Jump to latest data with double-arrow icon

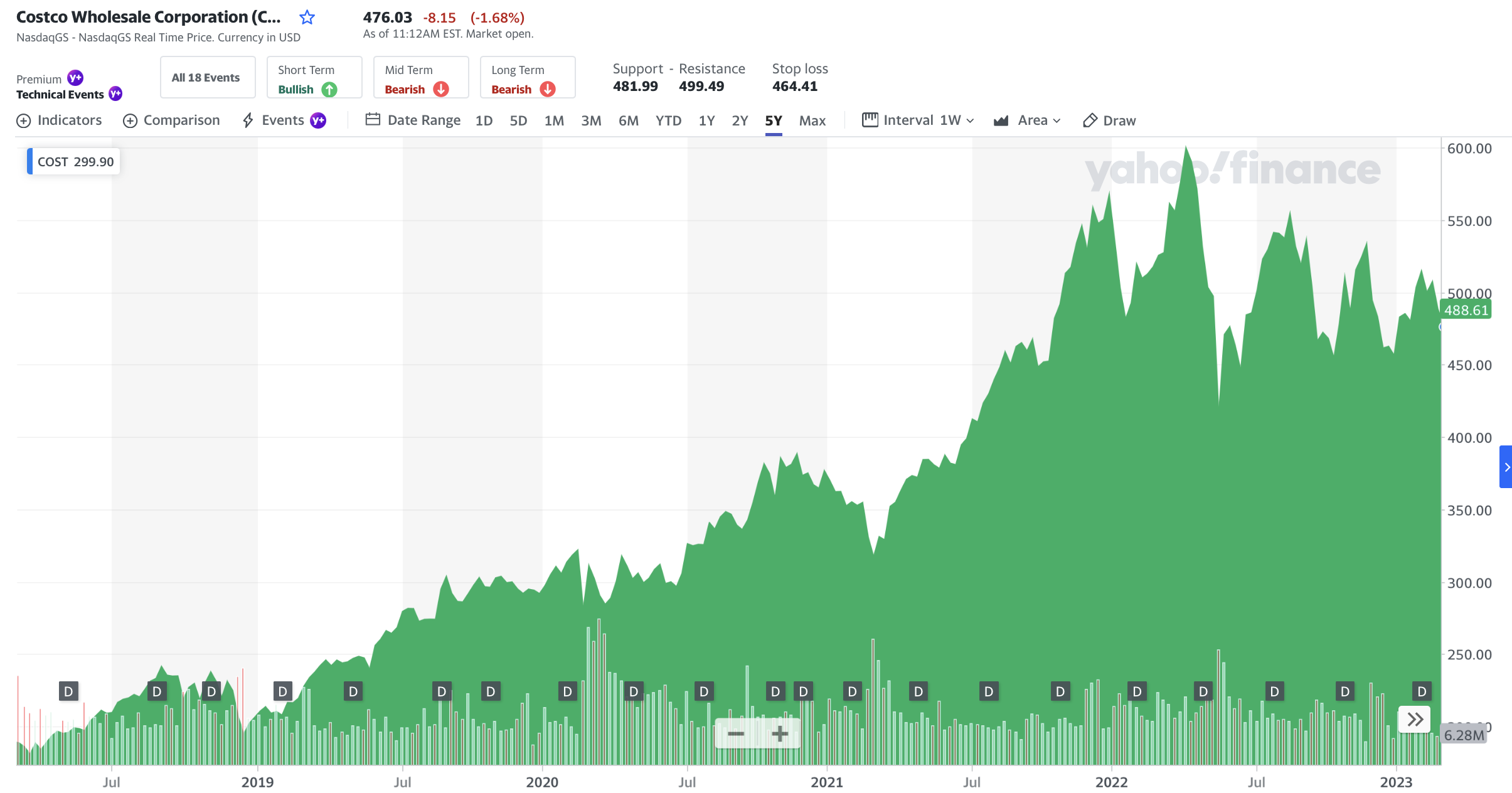coord(1415,719)
